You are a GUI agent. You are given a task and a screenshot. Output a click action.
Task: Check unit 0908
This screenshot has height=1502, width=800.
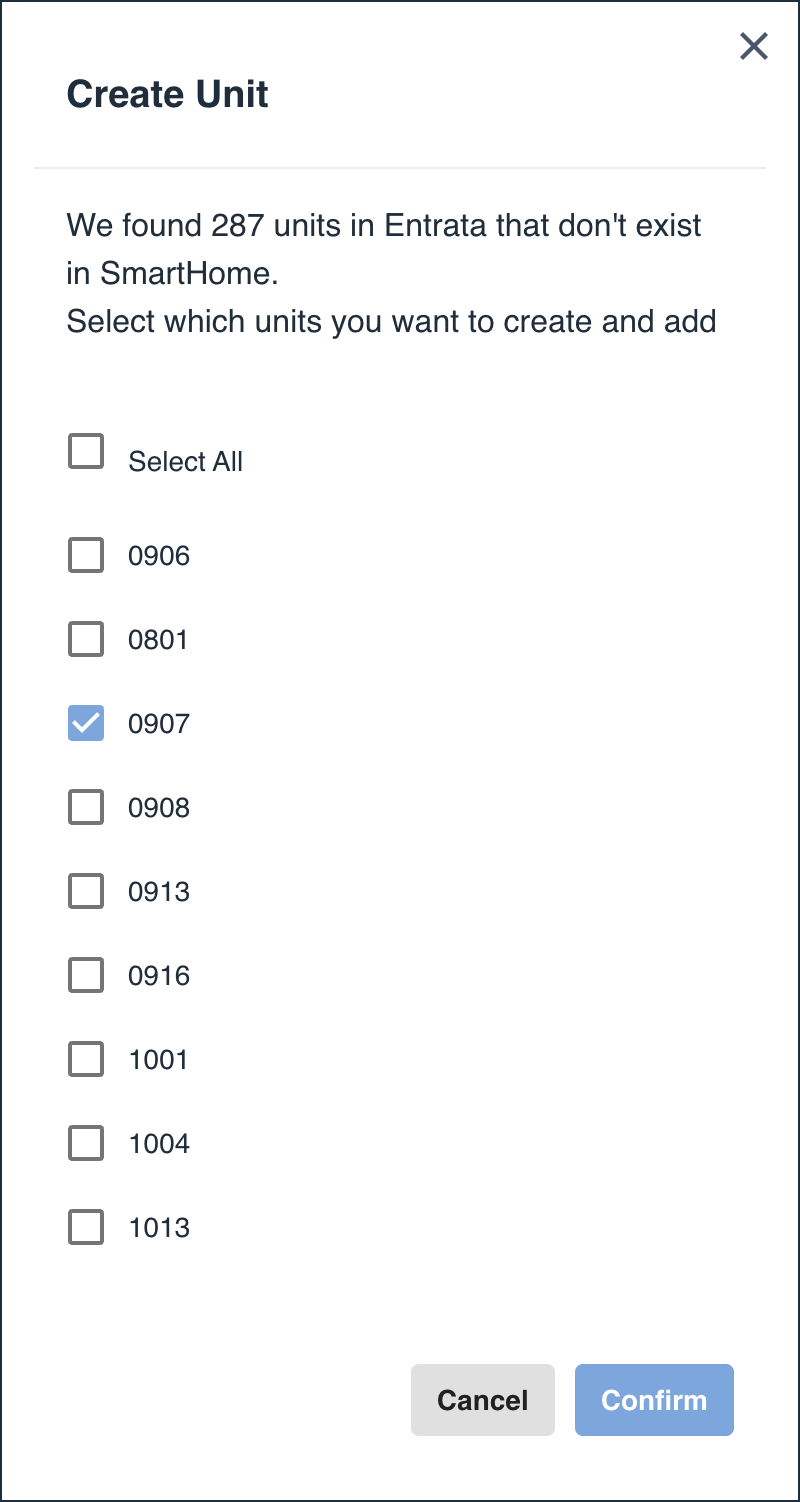click(86, 807)
